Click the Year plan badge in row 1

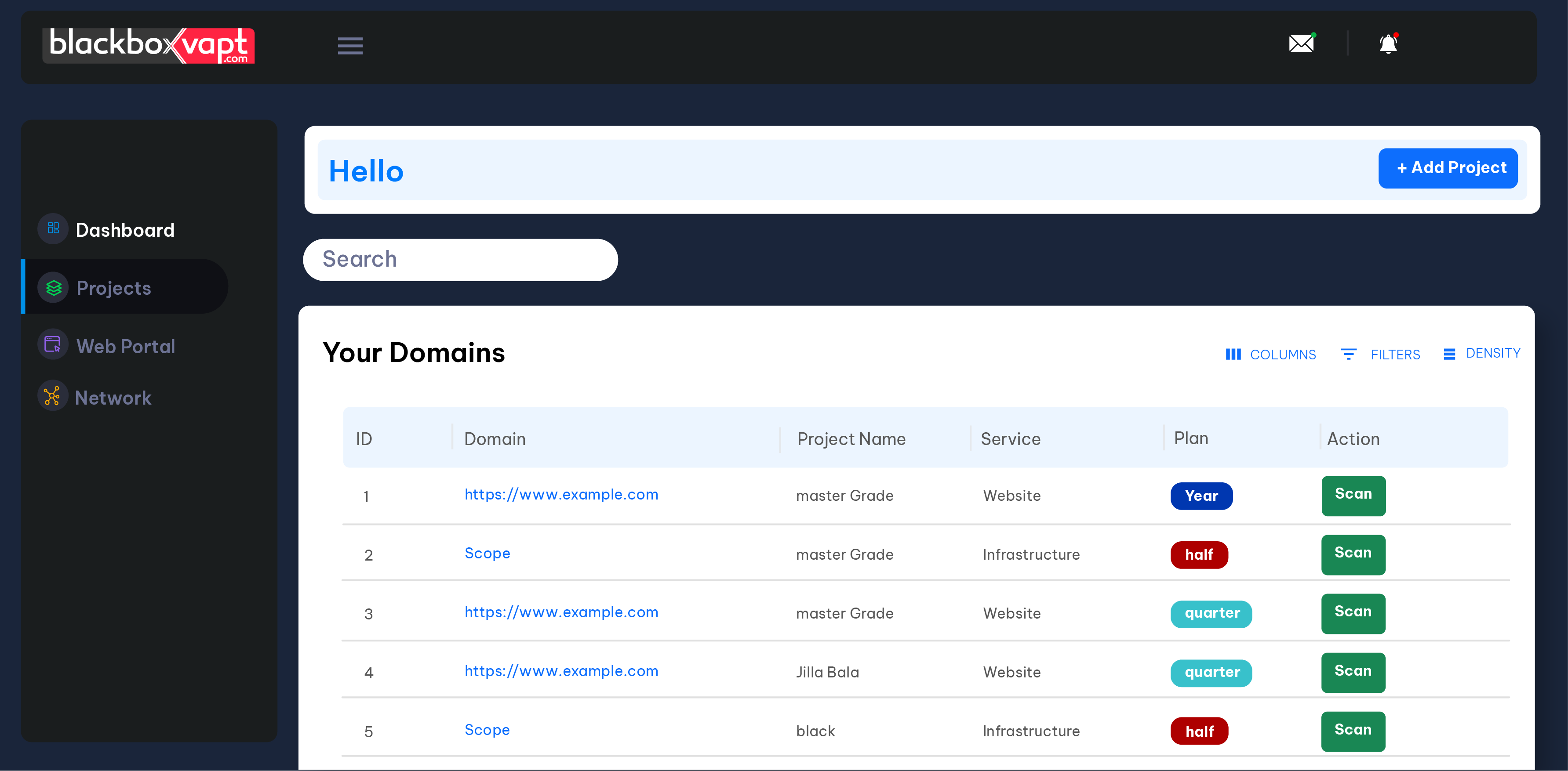pos(1201,496)
